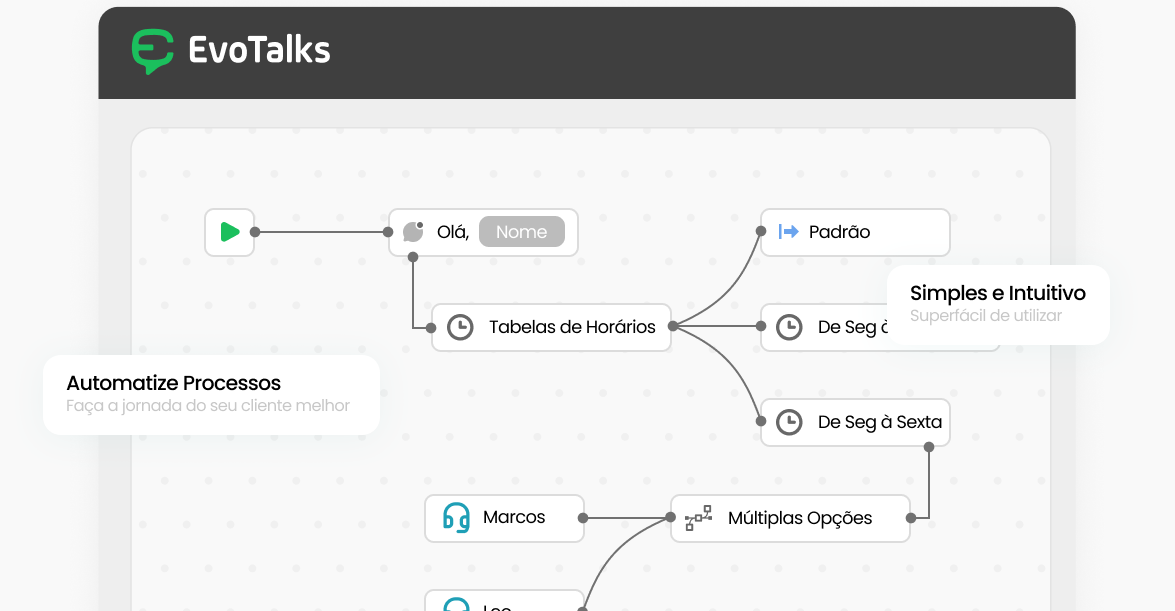Screen dimensions: 1175x611
Task: Click the Superfácil de utilizar subtitle
Action: pyautogui.click(x=986, y=316)
